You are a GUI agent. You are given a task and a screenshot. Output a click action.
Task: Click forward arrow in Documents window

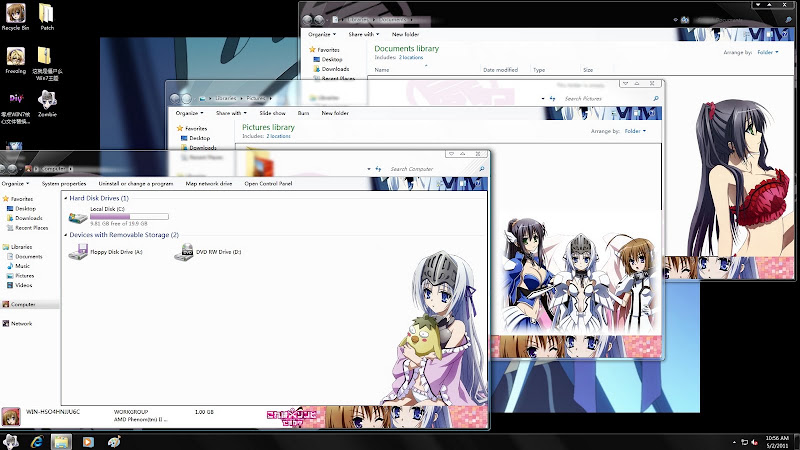tap(319, 19)
